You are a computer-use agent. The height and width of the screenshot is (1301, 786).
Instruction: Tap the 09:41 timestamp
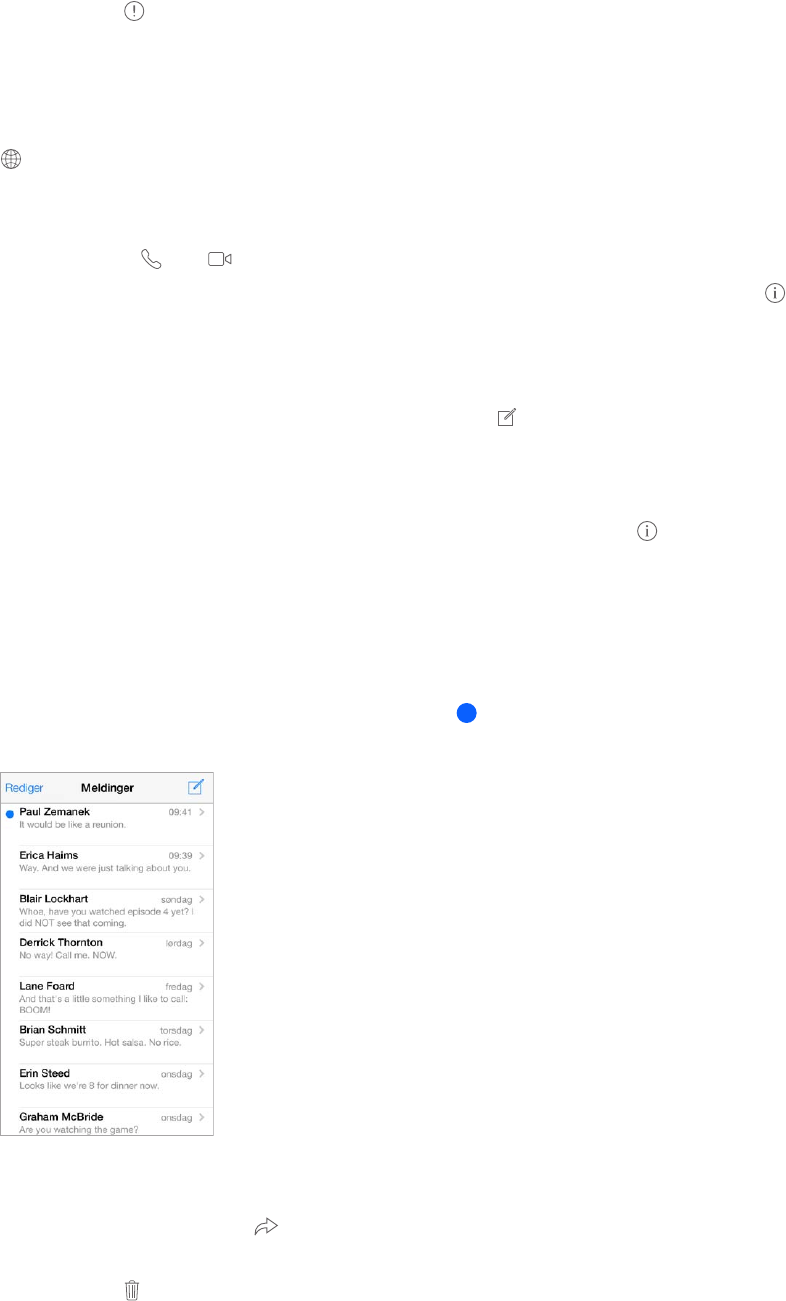click(181, 813)
